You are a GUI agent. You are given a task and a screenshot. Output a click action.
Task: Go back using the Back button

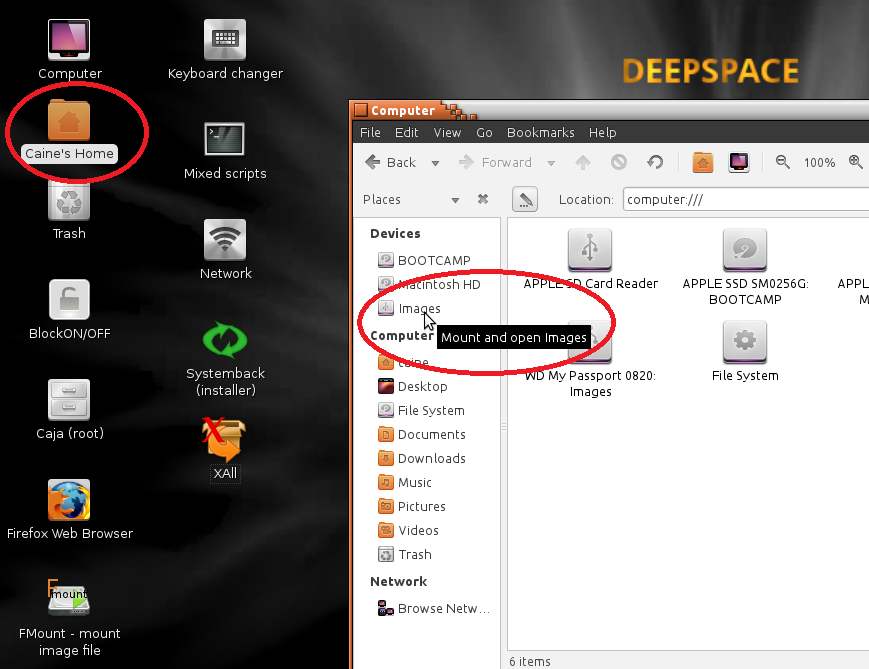click(391, 162)
